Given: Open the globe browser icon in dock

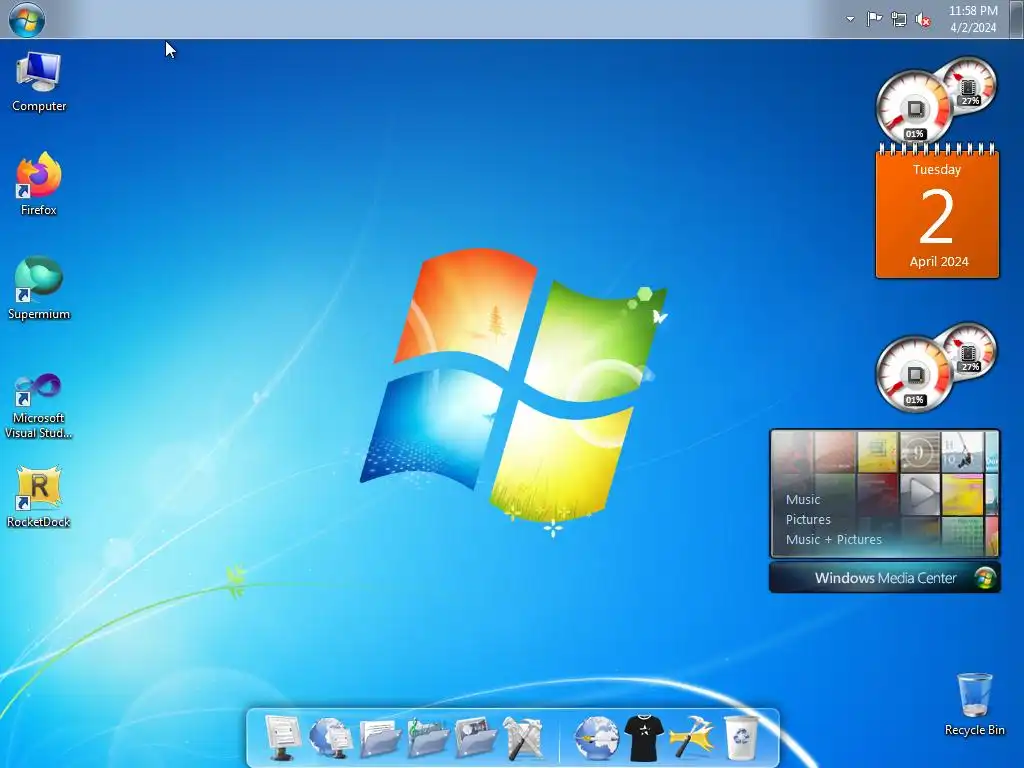Looking at the screenshot, I should 596,738.
